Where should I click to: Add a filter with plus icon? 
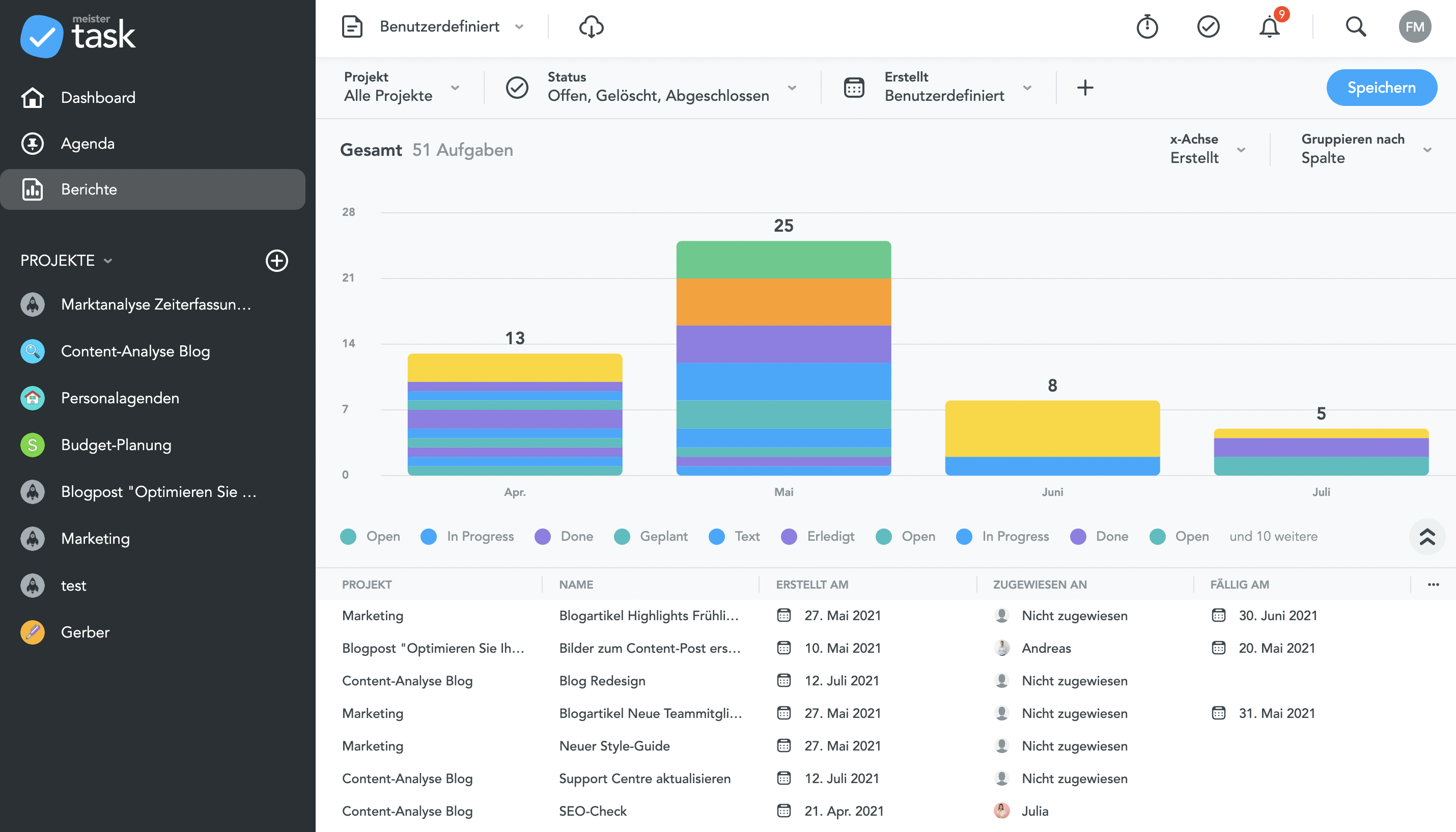[x=1085, y=88]
